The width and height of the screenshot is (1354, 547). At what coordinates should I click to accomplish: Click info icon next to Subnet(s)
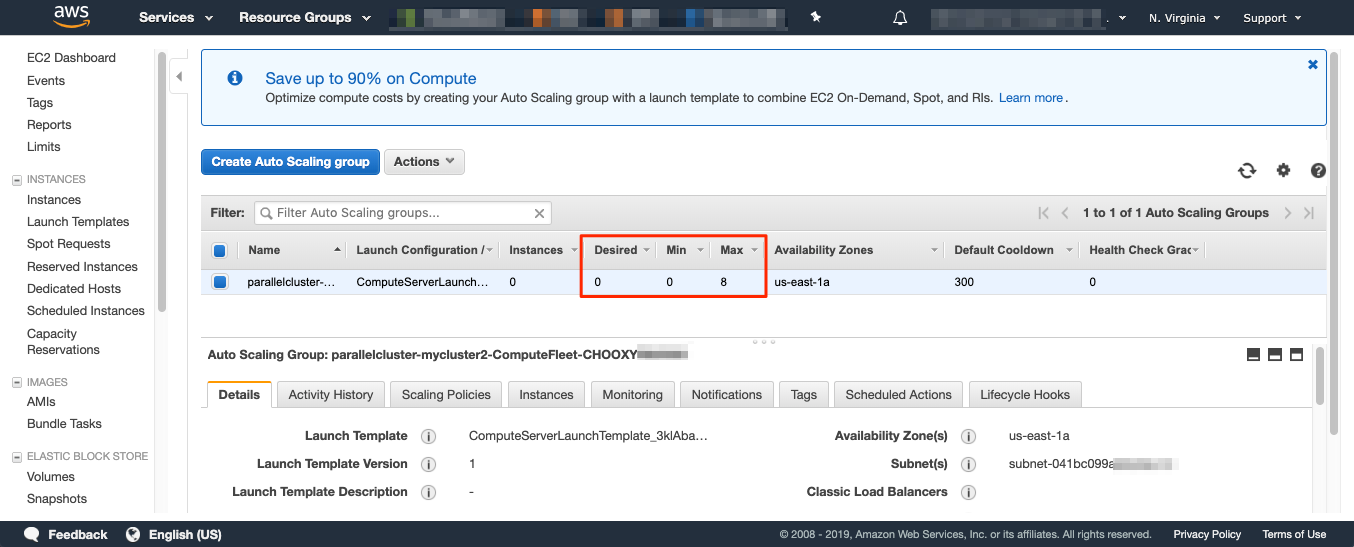tap(968, 465)
